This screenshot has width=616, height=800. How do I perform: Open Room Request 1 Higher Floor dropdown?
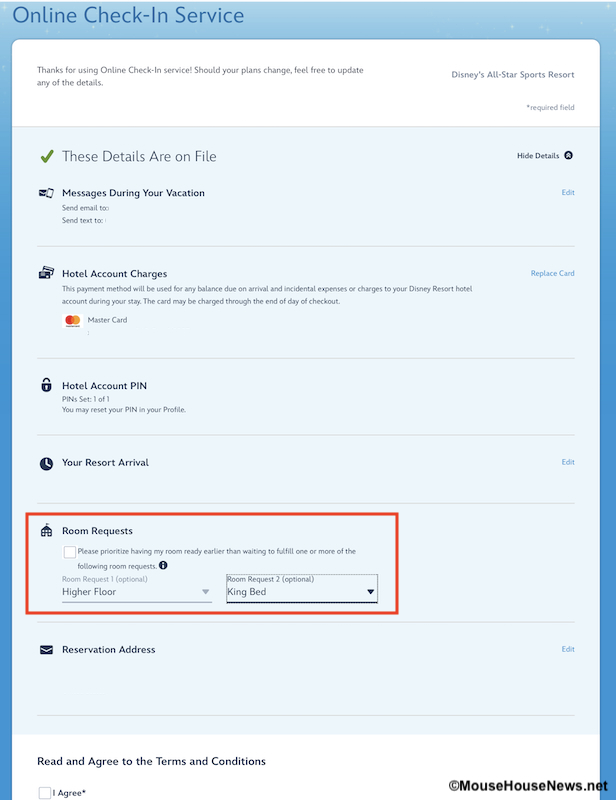[136, 592]
